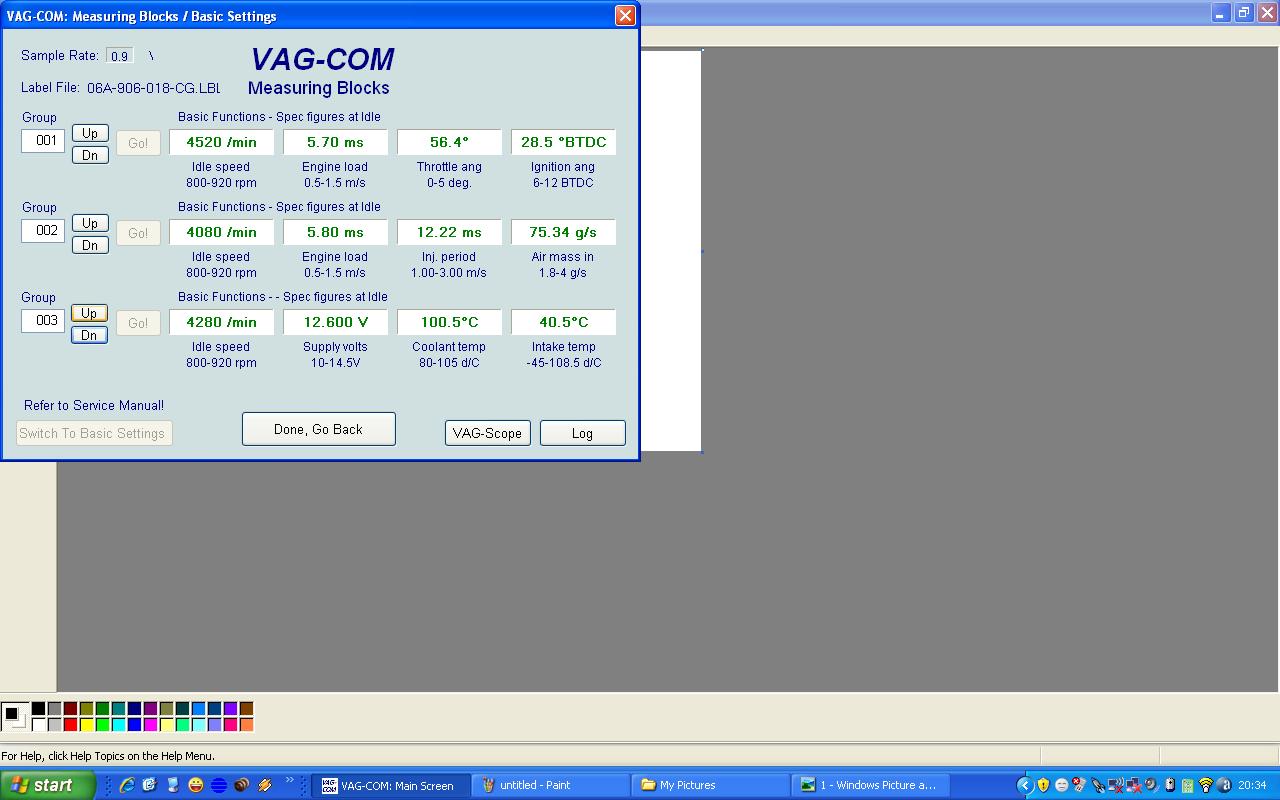Screen dimensions: 1280x800
Task: Select dark red in Paint's palette
Action: (x=70, y=709)
